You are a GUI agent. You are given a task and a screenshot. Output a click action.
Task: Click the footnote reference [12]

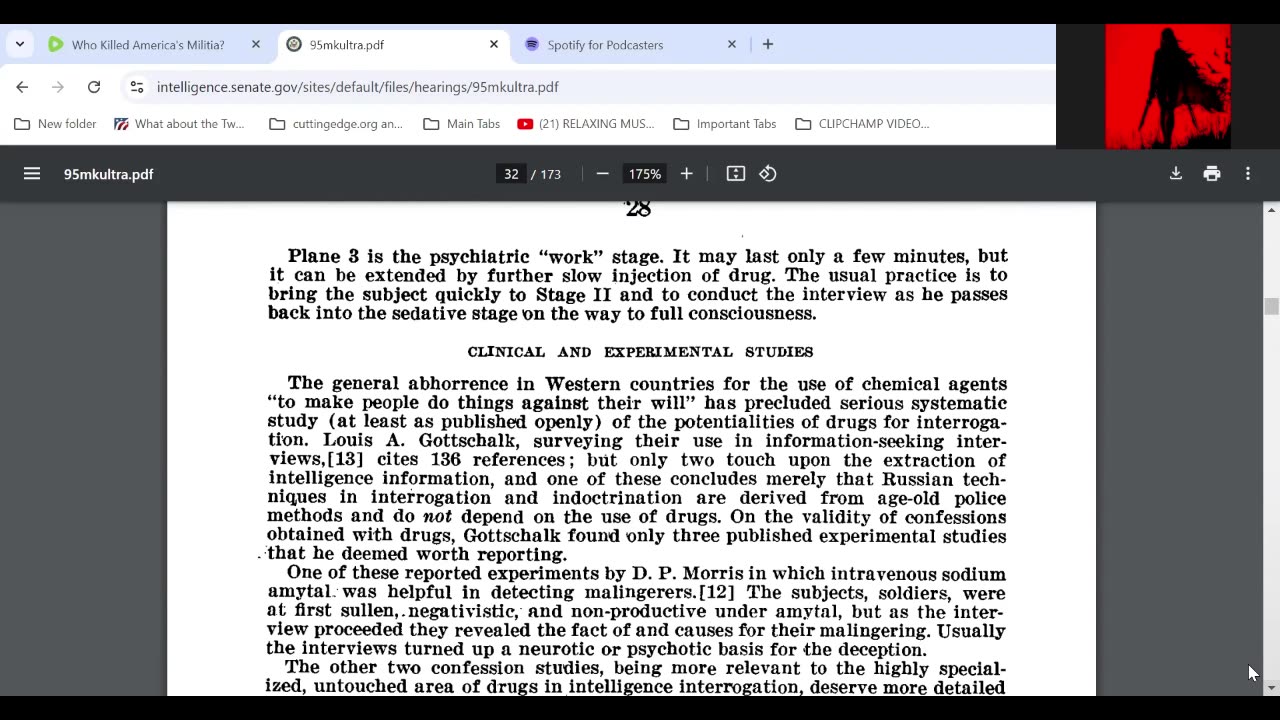pyautogui.click(x=716, y=592)
